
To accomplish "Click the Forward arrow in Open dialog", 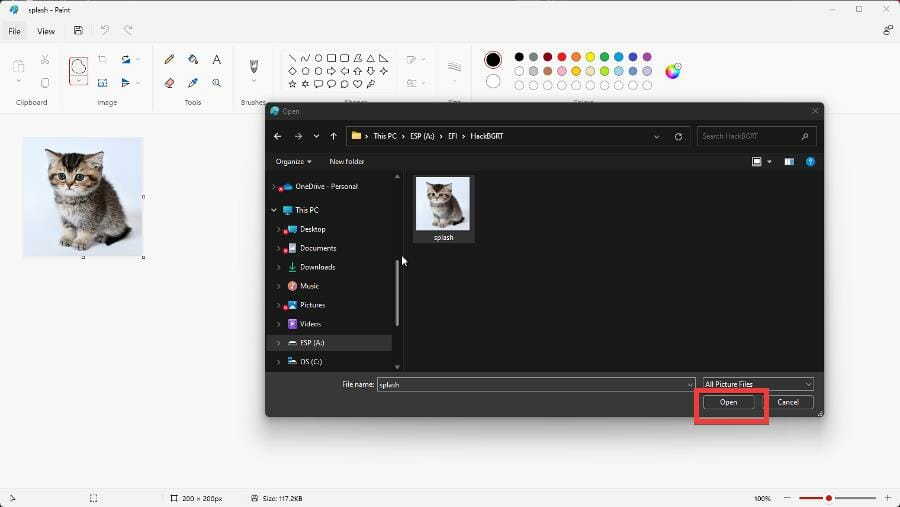I will tap(298, 136).
